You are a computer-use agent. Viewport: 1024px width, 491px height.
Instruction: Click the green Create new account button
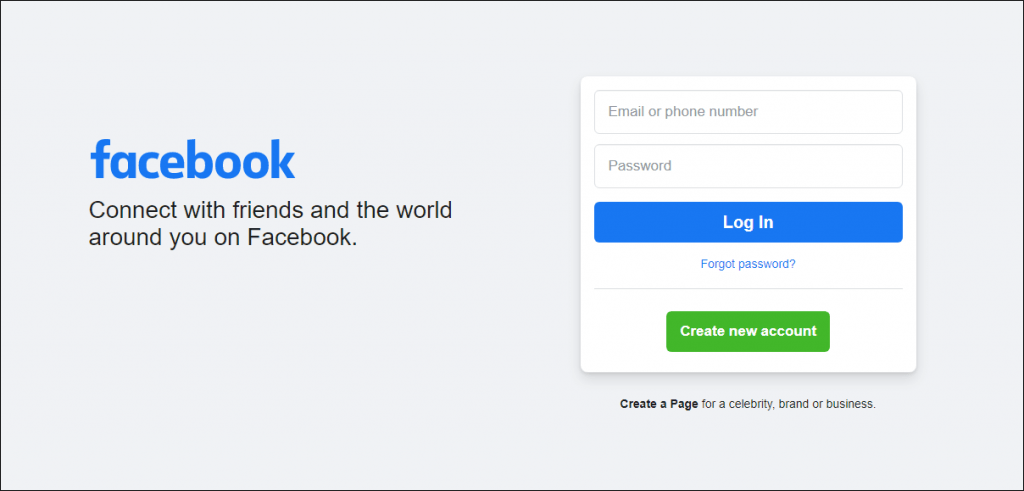748,331
